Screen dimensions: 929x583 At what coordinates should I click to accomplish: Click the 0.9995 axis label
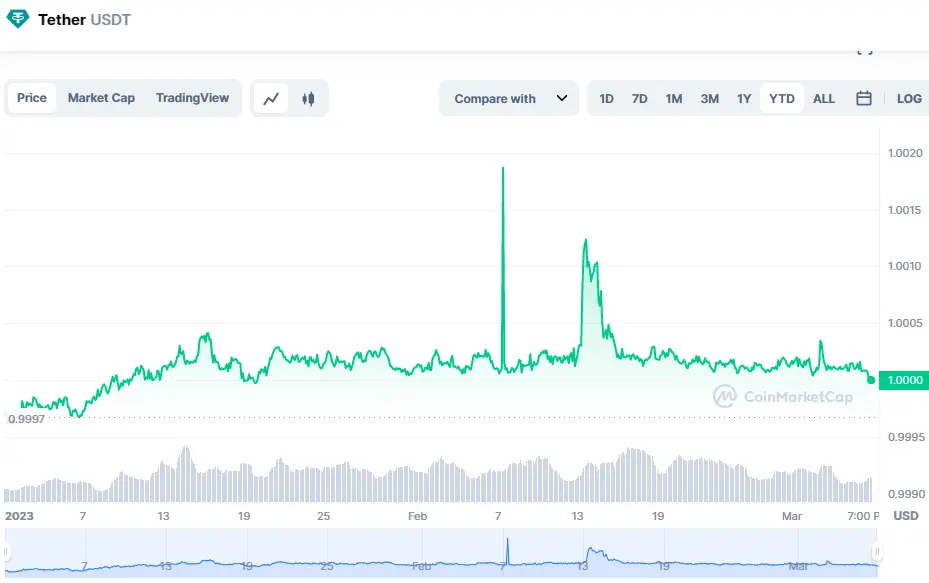click(x=906, y=437)
